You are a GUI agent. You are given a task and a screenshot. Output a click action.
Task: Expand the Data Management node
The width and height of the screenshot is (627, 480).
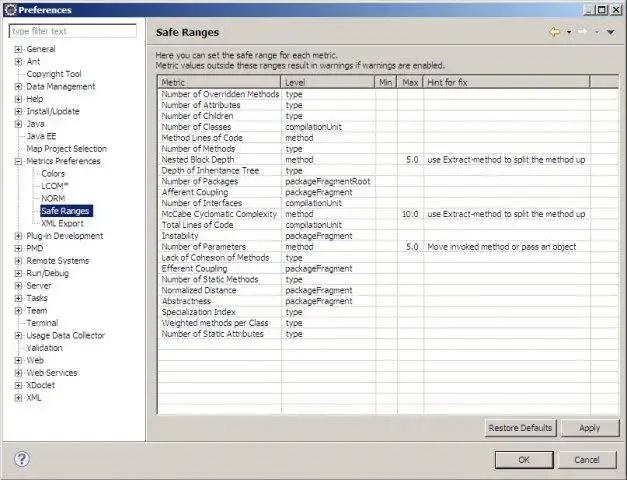pos(18,86)
